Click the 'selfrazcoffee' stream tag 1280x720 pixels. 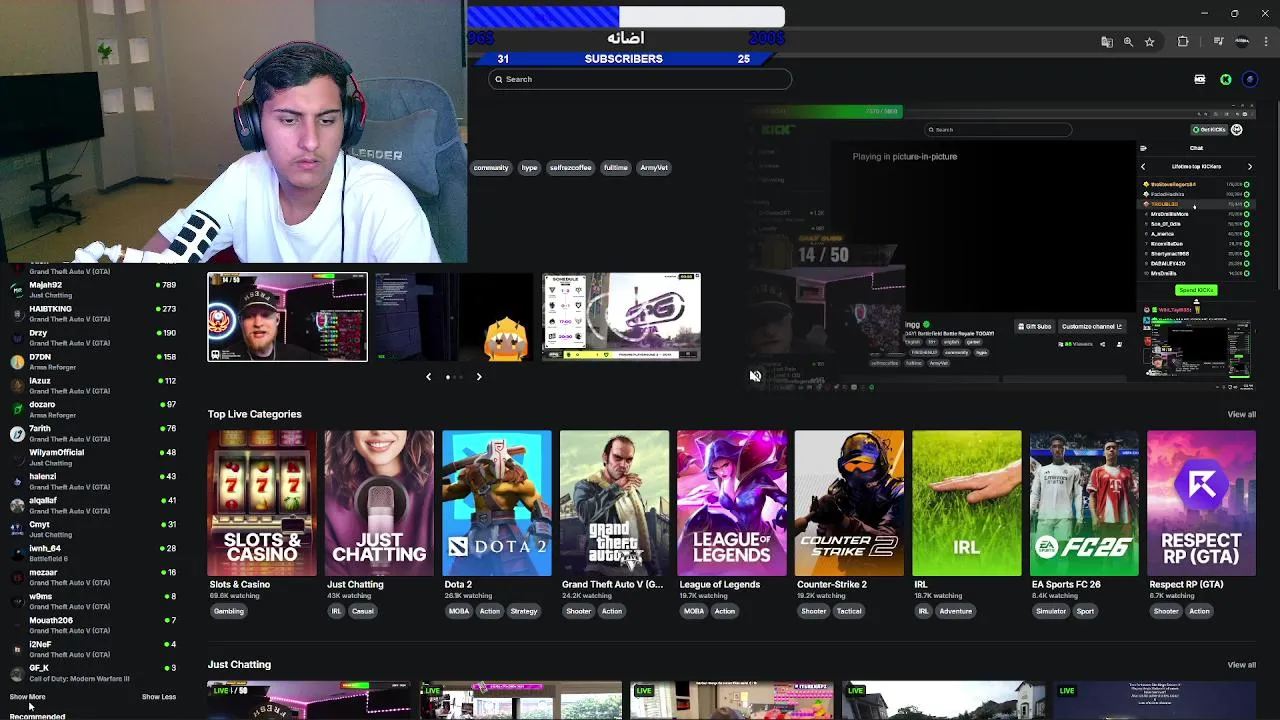(571, 168)
